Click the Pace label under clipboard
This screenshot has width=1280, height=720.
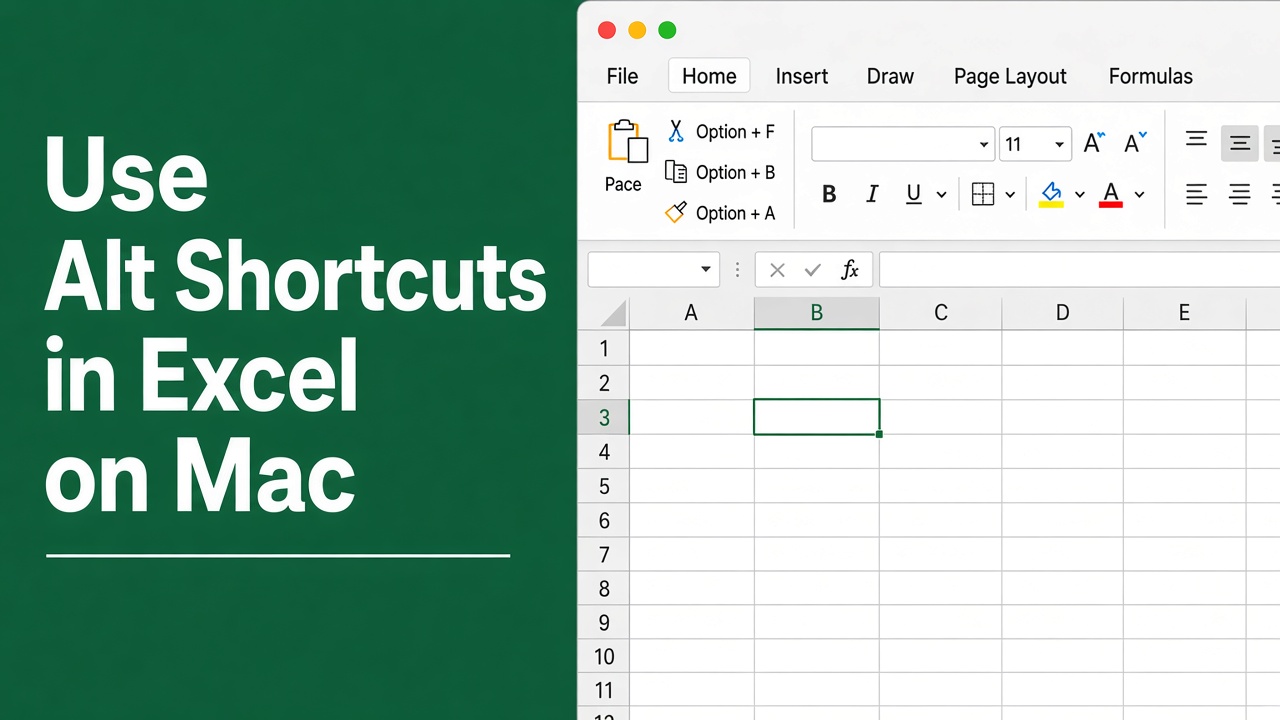coord(623,184)
